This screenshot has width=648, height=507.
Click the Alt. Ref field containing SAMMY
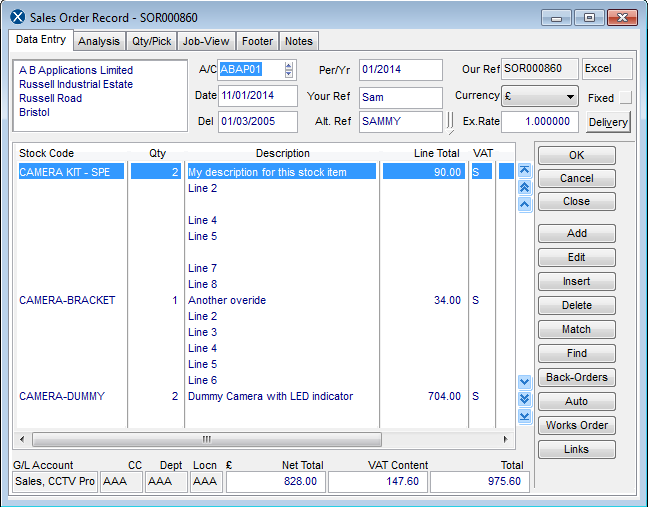pos(400,121)
